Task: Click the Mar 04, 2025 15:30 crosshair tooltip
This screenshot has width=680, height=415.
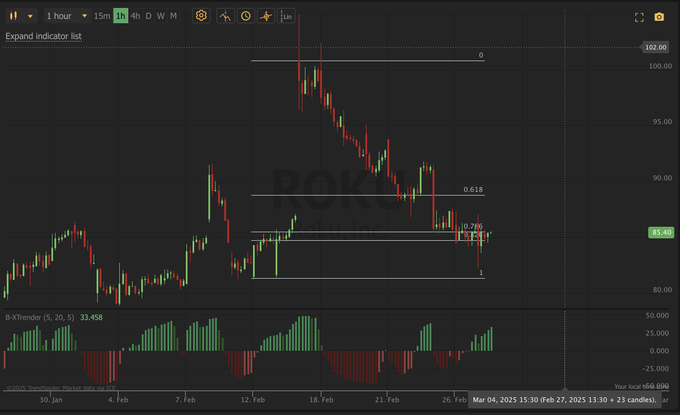Action: tap(564, 400)
